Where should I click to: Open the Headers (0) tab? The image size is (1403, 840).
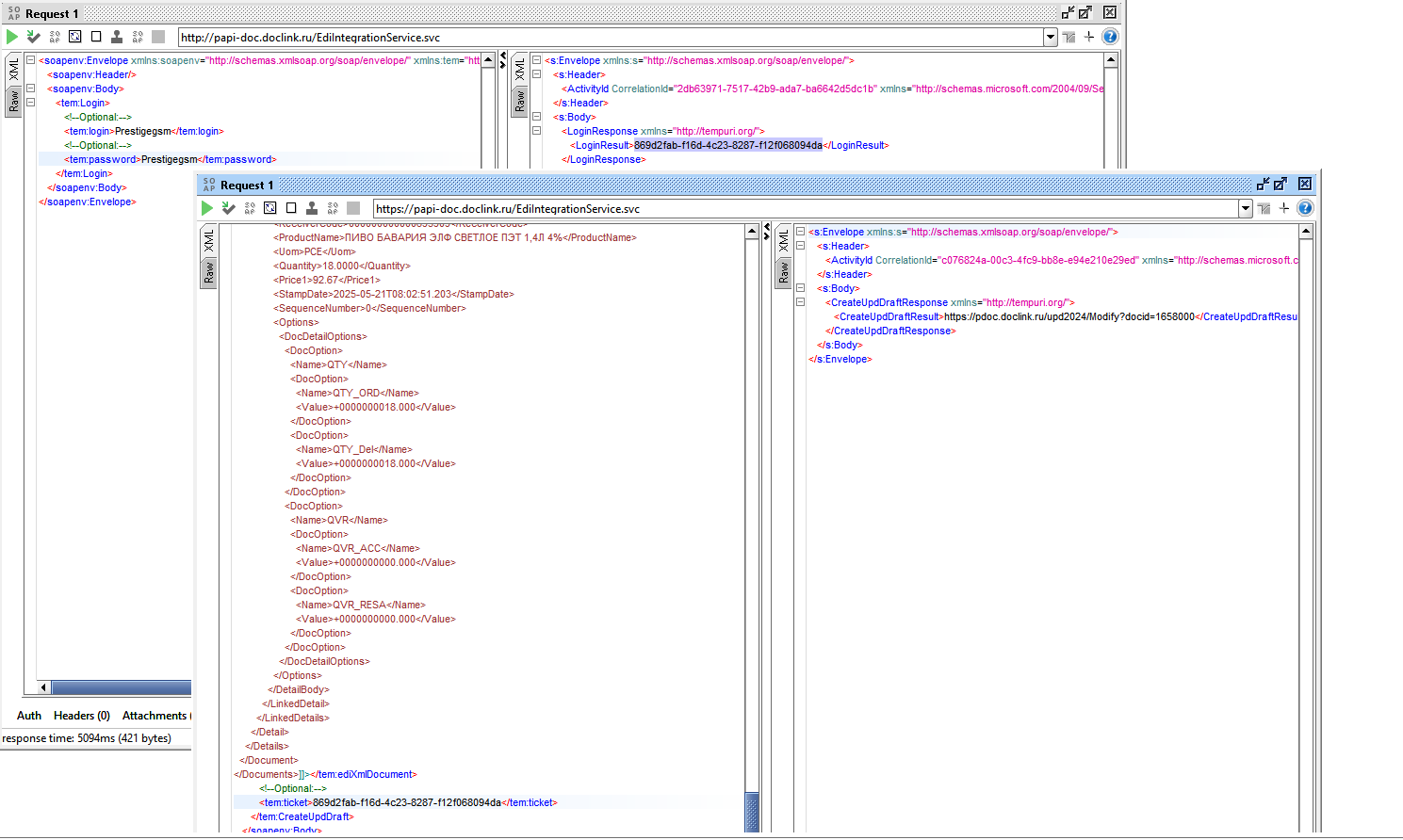click(x=82, y=716)
